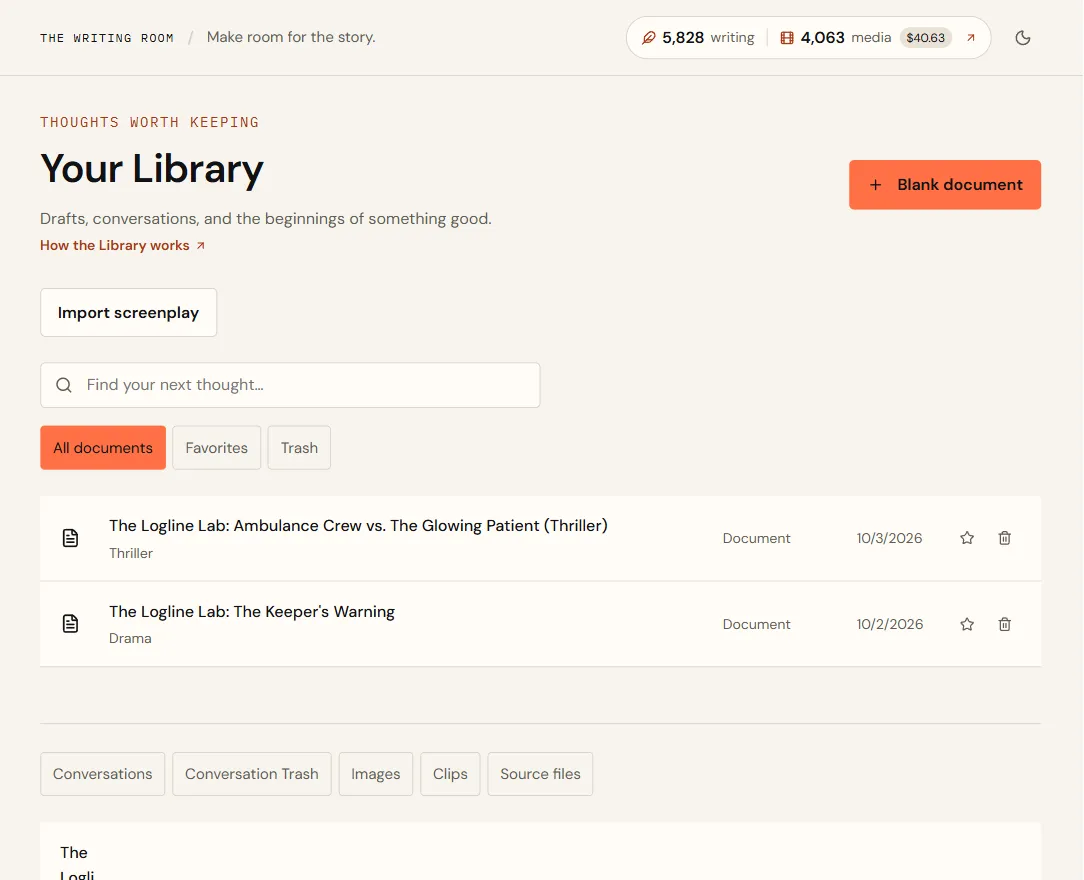Click the Thriller genre label
This screenshot has height=880, width=1084.
pos(131,553)
